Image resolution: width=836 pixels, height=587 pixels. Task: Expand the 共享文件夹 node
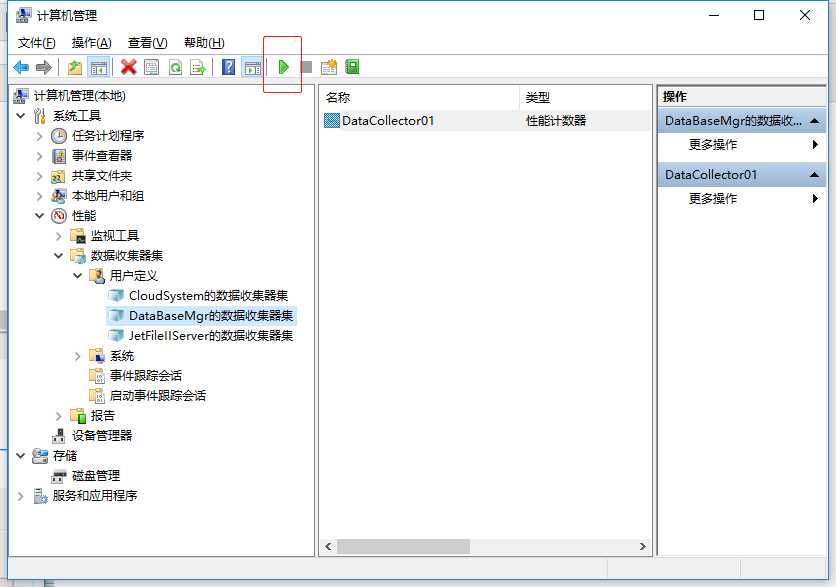[x=39, y=176]
